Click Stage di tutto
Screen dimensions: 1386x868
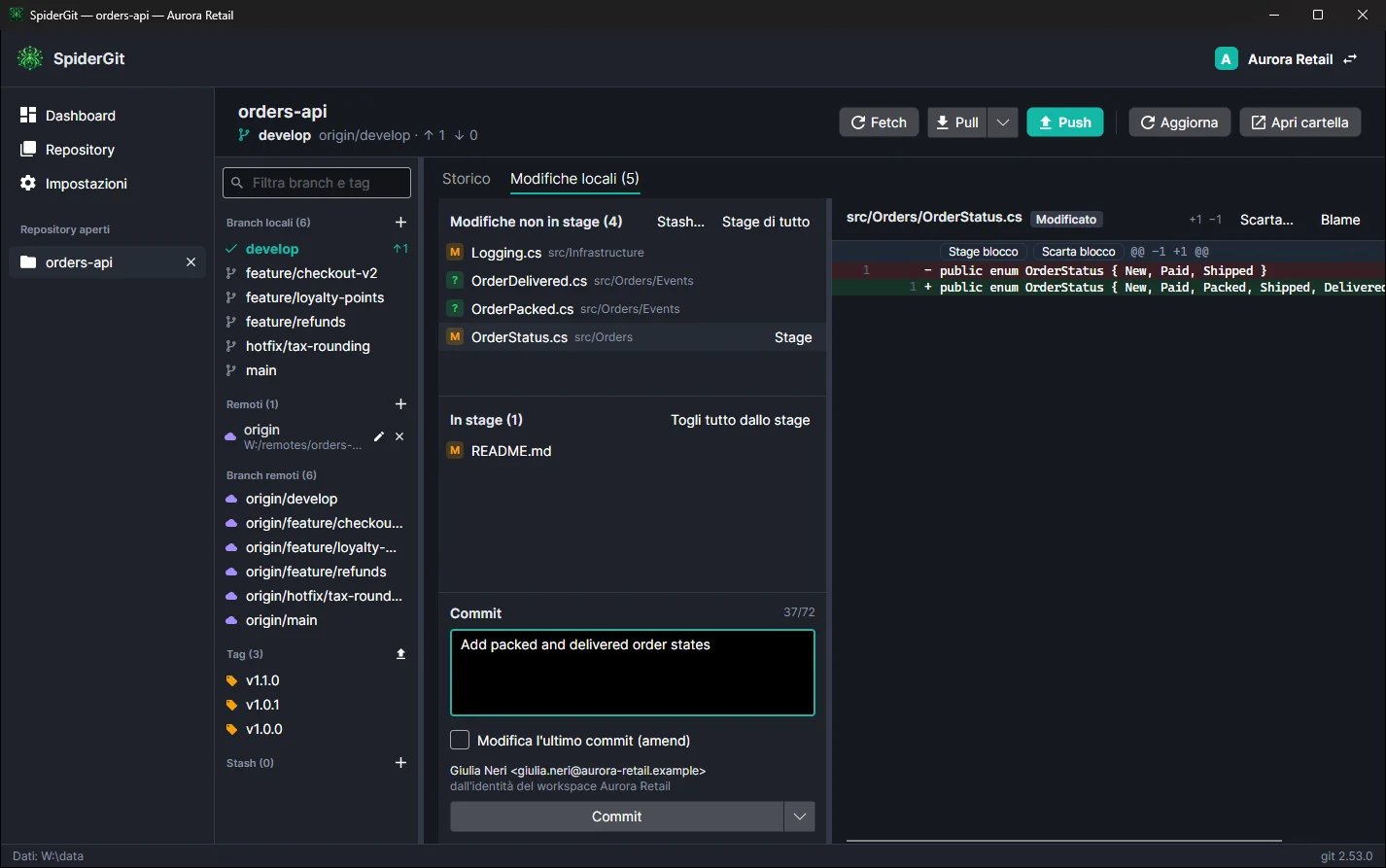[766, 222]
